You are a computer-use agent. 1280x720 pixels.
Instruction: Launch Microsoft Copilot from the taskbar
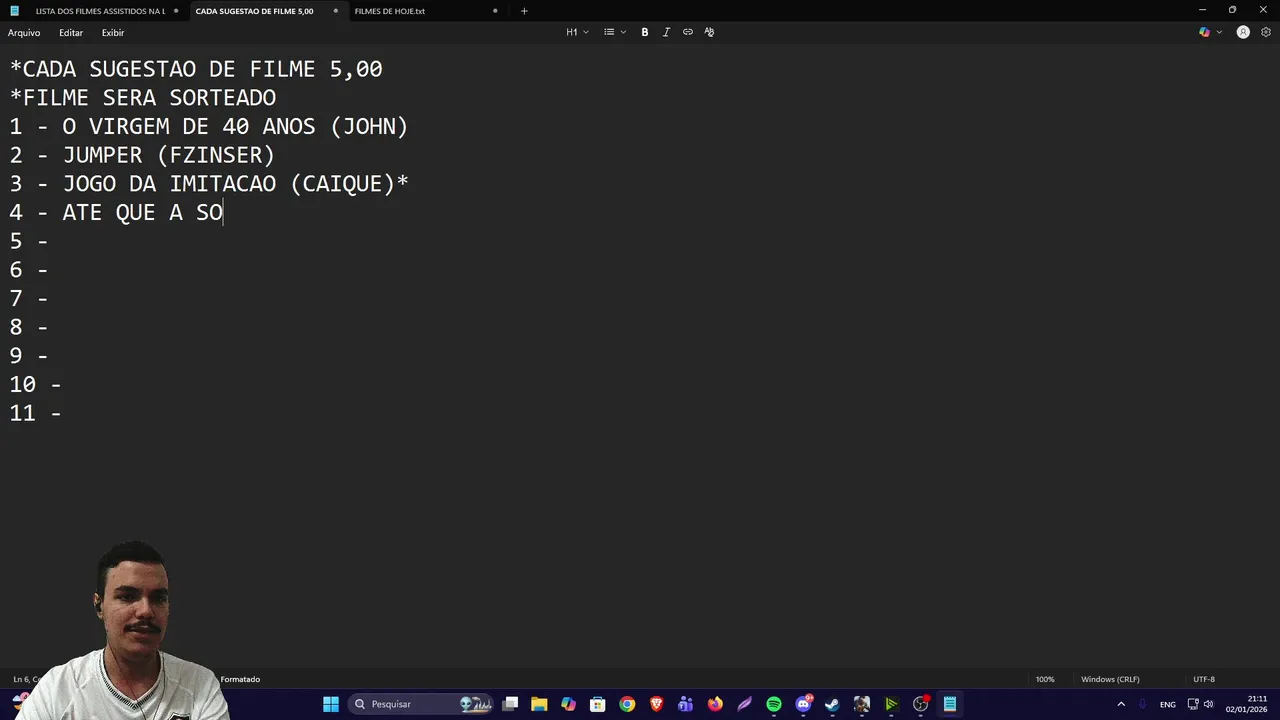[568, 704]
